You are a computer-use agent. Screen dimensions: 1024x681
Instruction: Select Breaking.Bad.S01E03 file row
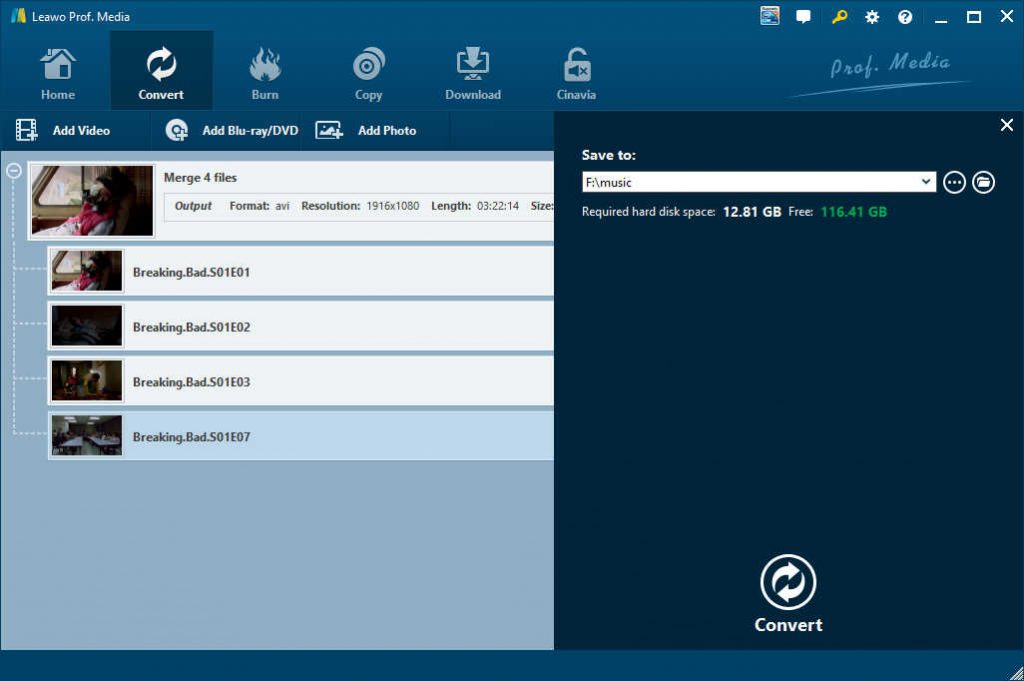301,381
